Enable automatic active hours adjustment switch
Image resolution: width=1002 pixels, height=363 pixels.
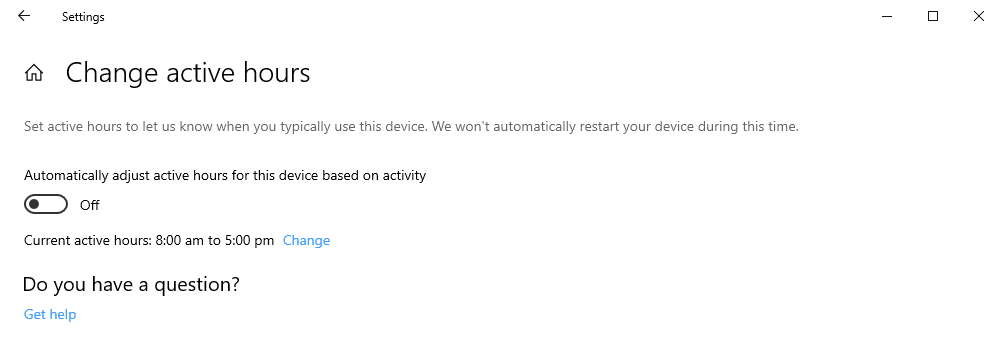click(x=46, y=205)
